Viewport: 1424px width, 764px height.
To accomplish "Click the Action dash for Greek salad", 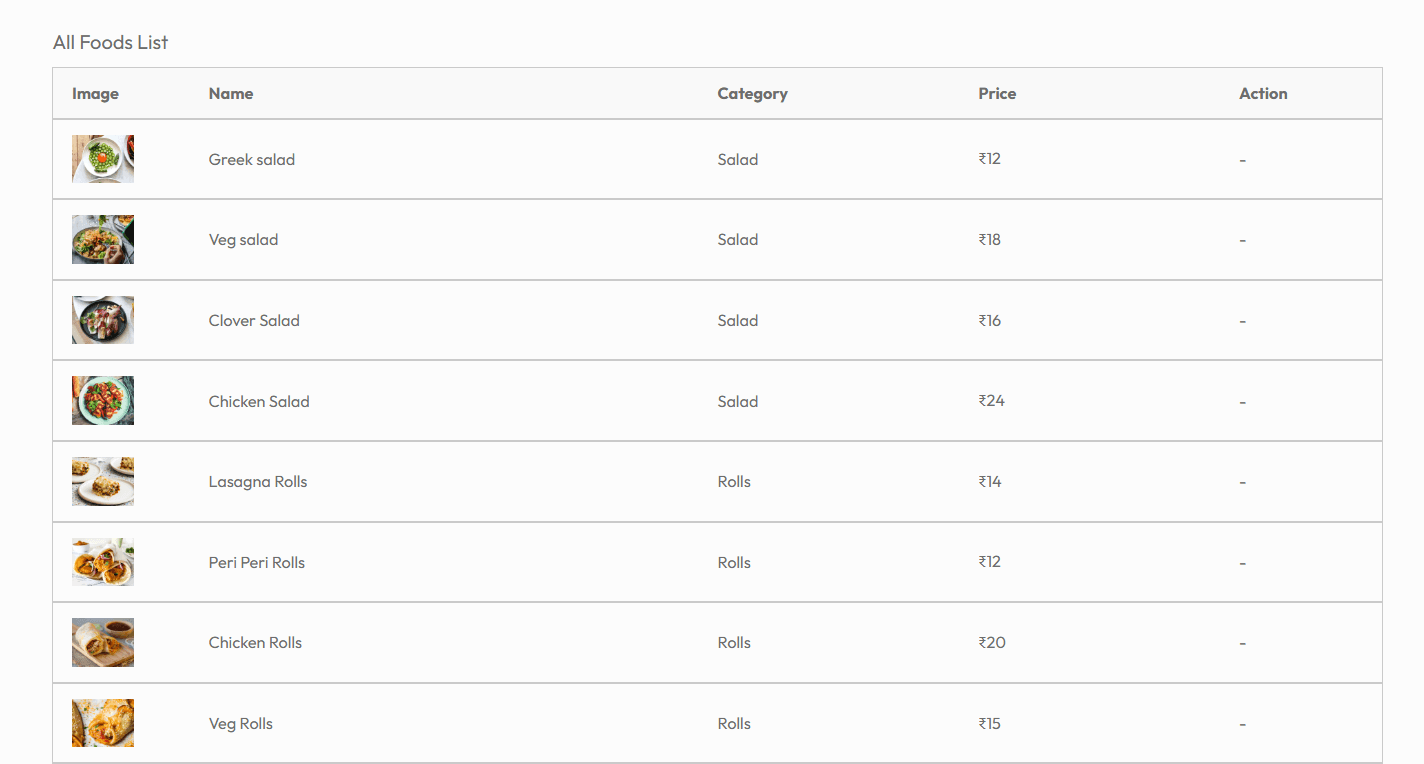I will 1242,160.
